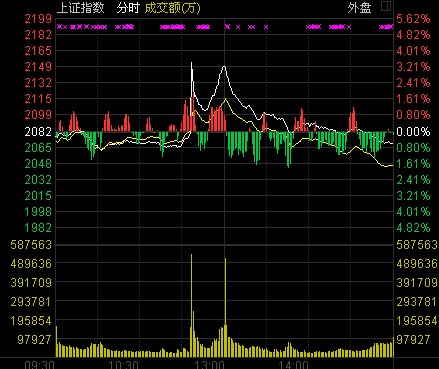Click the 2199 price axis label

tap(38, 19)
